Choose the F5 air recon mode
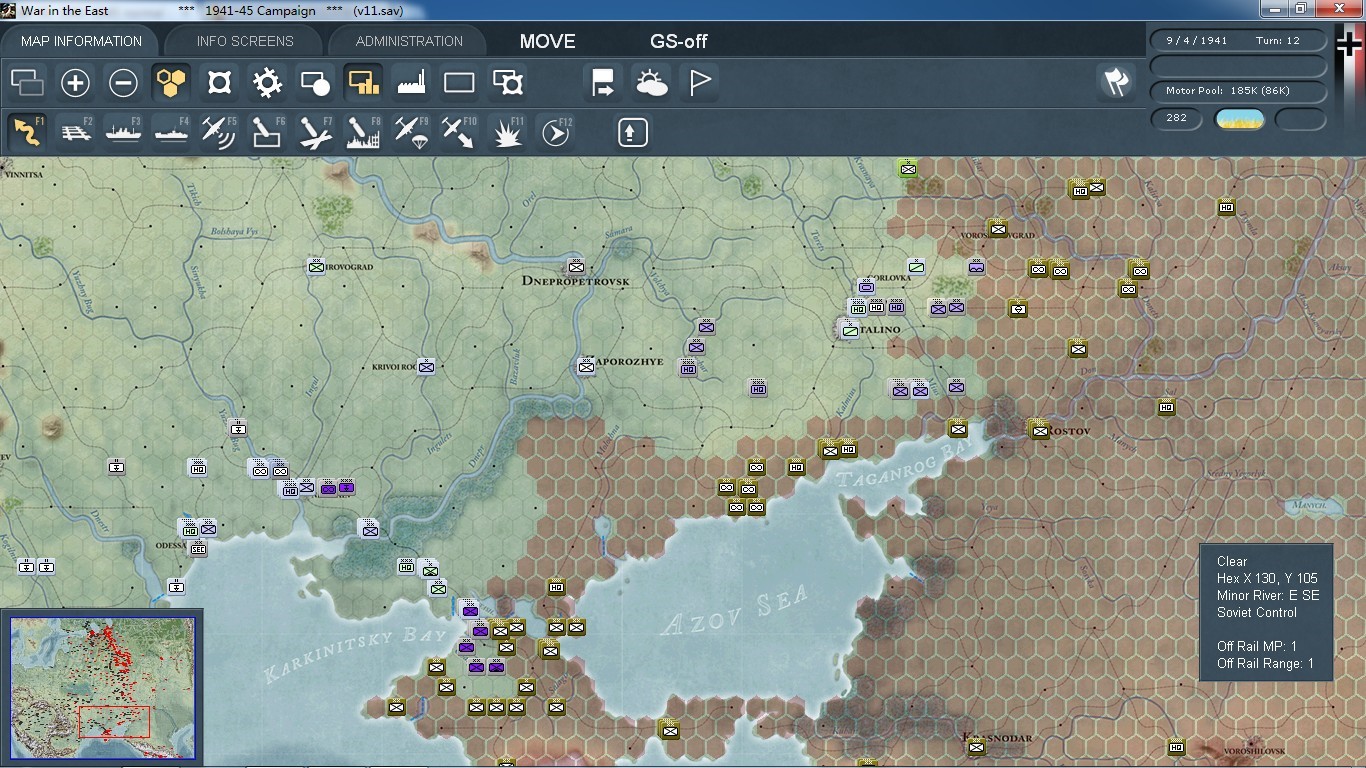 219,132
